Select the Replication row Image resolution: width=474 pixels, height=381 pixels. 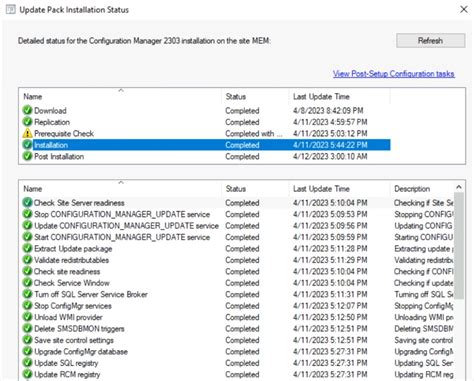point(205,122)
